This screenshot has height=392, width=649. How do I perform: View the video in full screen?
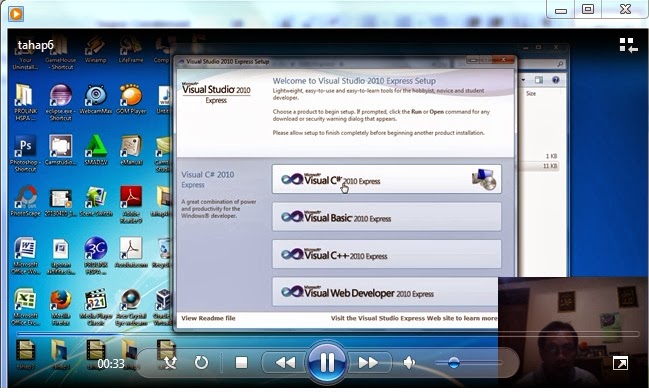(620, 363)
